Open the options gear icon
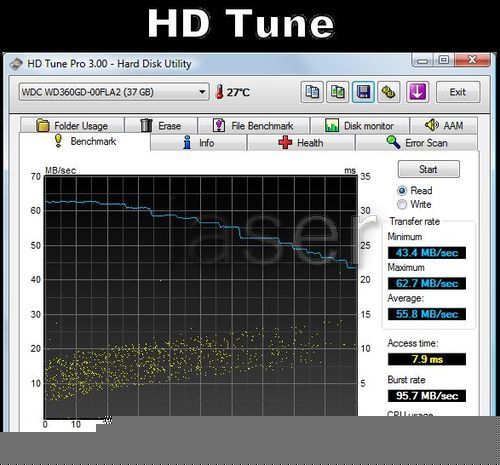The height and width of the screenshot is (465, 500). tap(388, 92)
